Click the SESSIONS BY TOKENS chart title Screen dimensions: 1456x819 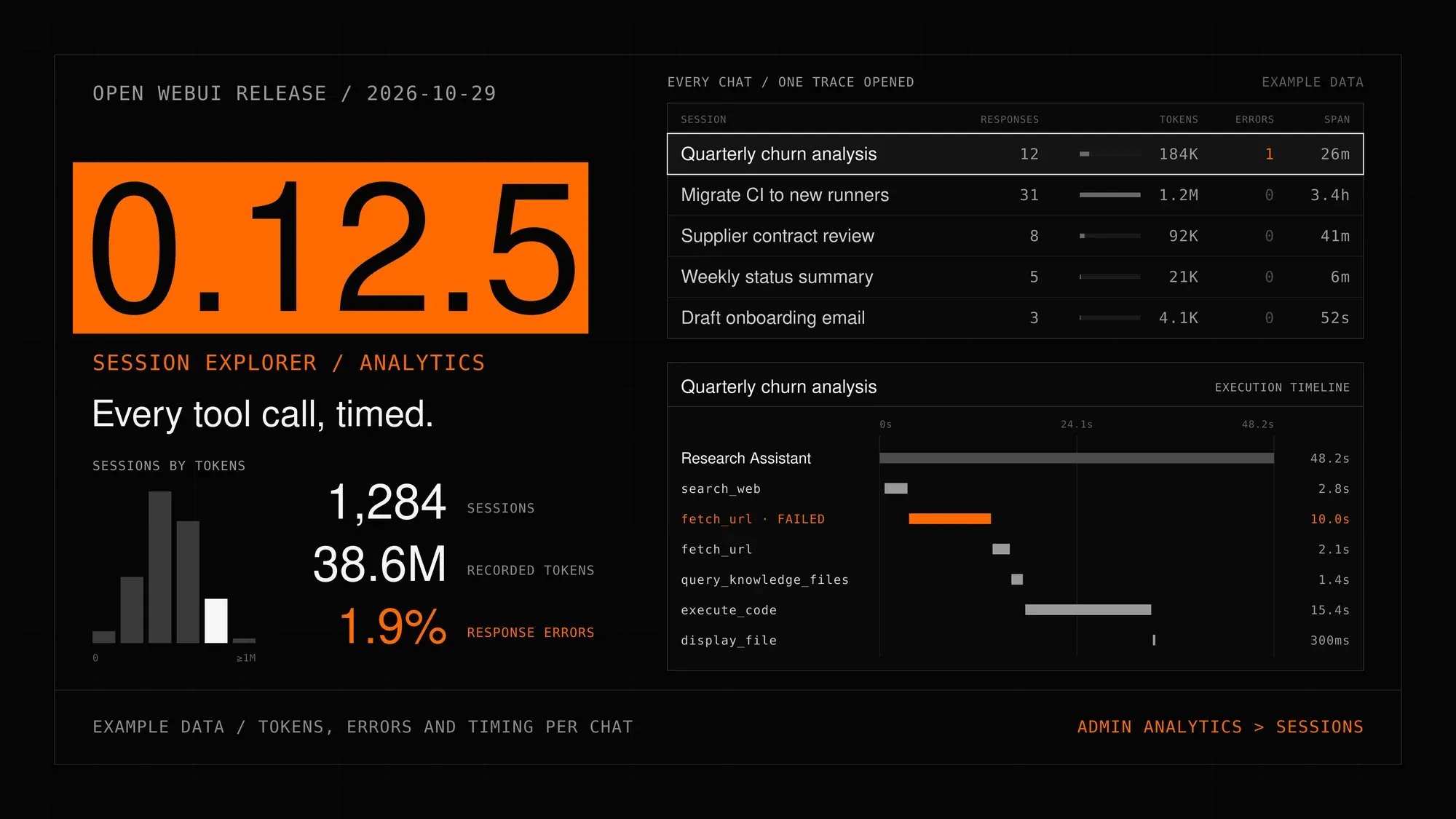pyautogui.click(x=169, y=465)
